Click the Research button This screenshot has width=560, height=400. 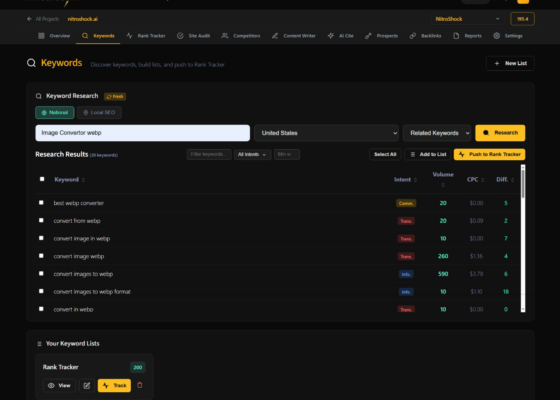[500, 133]
